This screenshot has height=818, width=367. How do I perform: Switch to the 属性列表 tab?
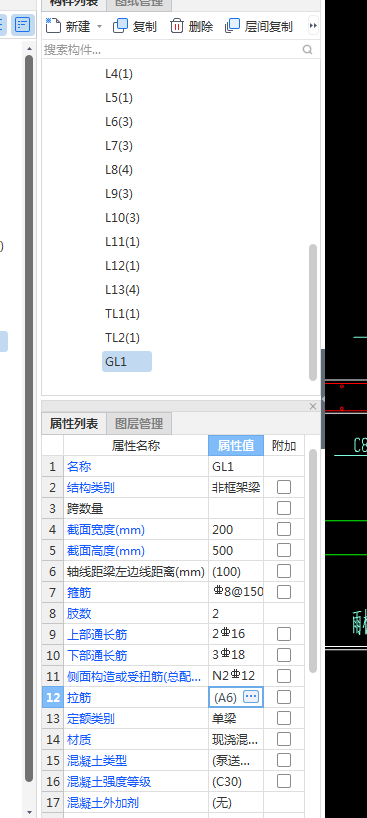[74, 423]
